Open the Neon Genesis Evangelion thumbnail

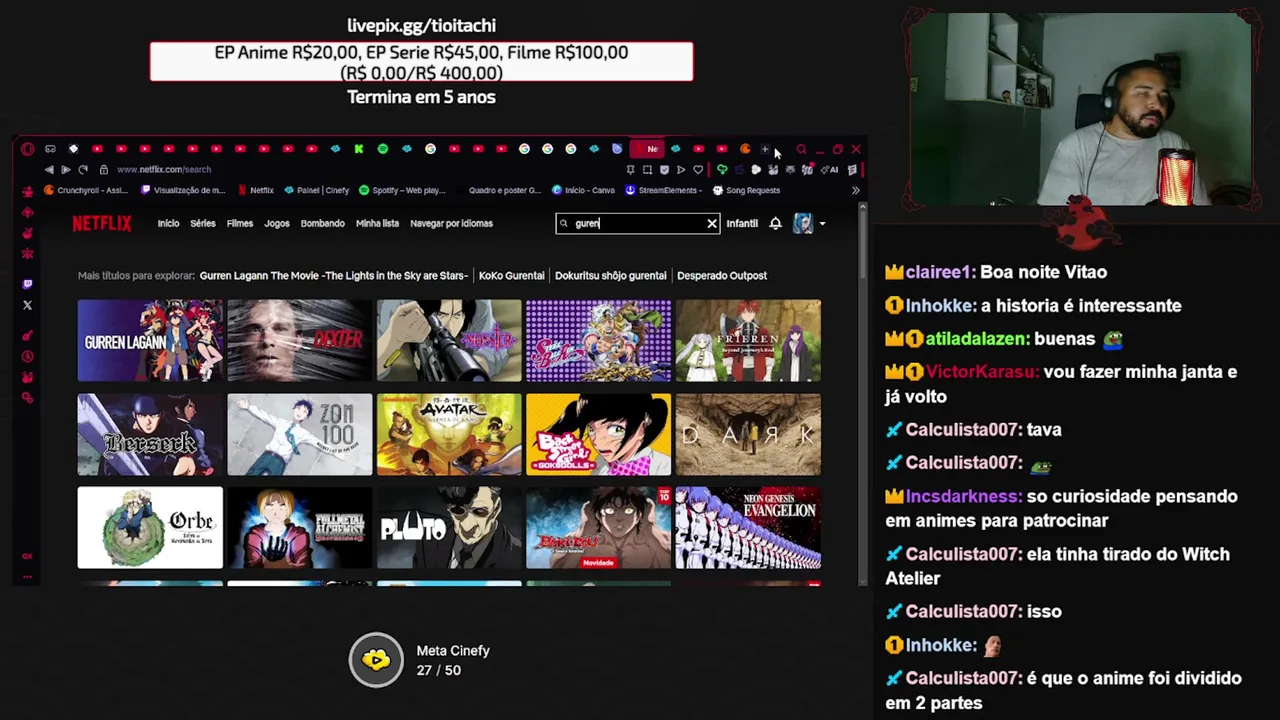[x=748, y=528]
